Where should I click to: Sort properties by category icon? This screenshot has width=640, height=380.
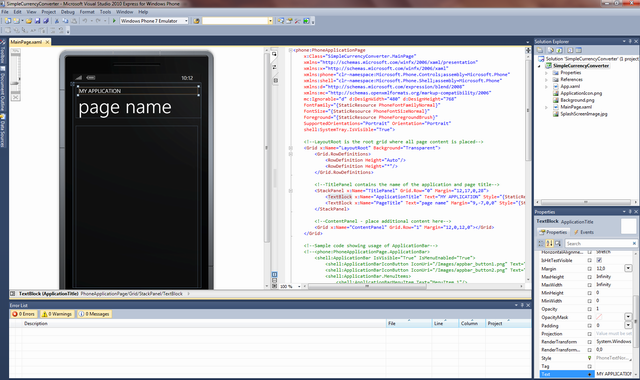point(541,244)
